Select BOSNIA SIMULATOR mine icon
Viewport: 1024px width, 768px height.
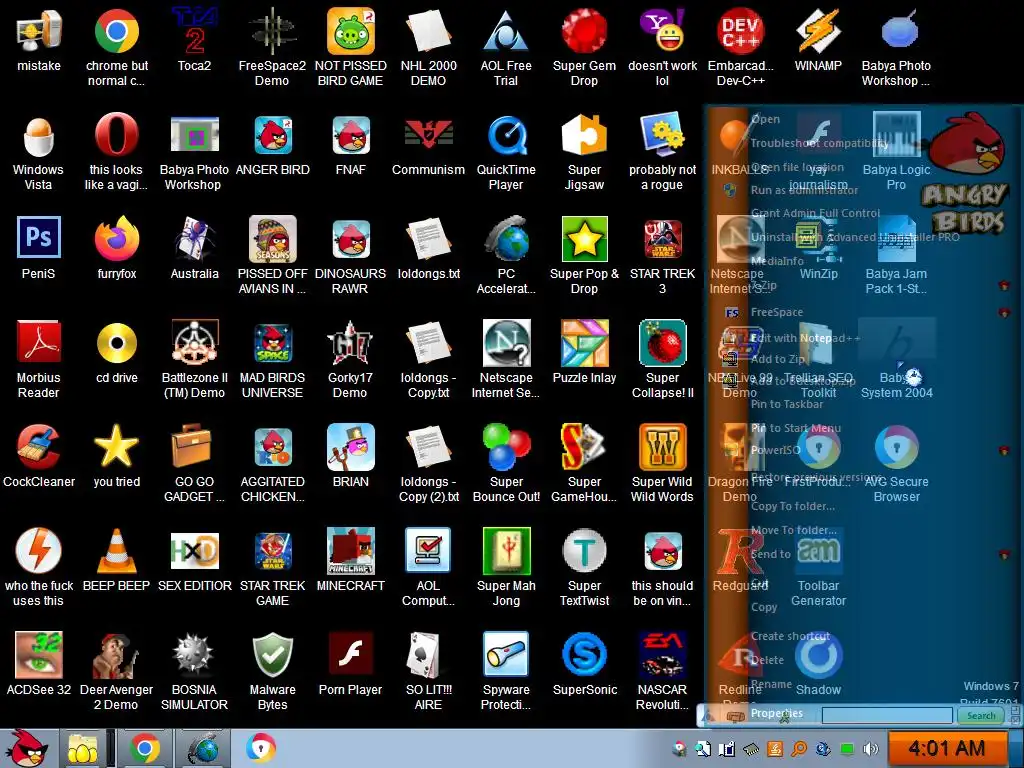pos(194,654)
